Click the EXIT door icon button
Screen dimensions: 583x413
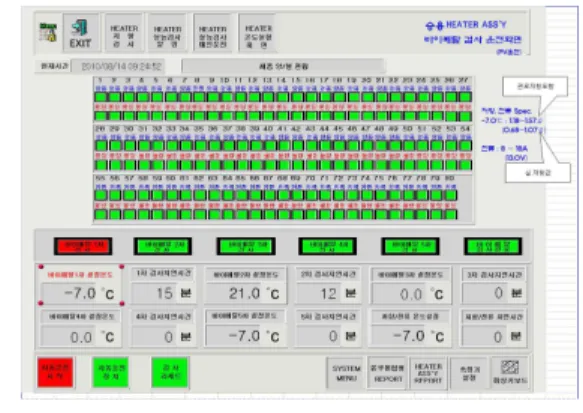click(x=81, y=33)
